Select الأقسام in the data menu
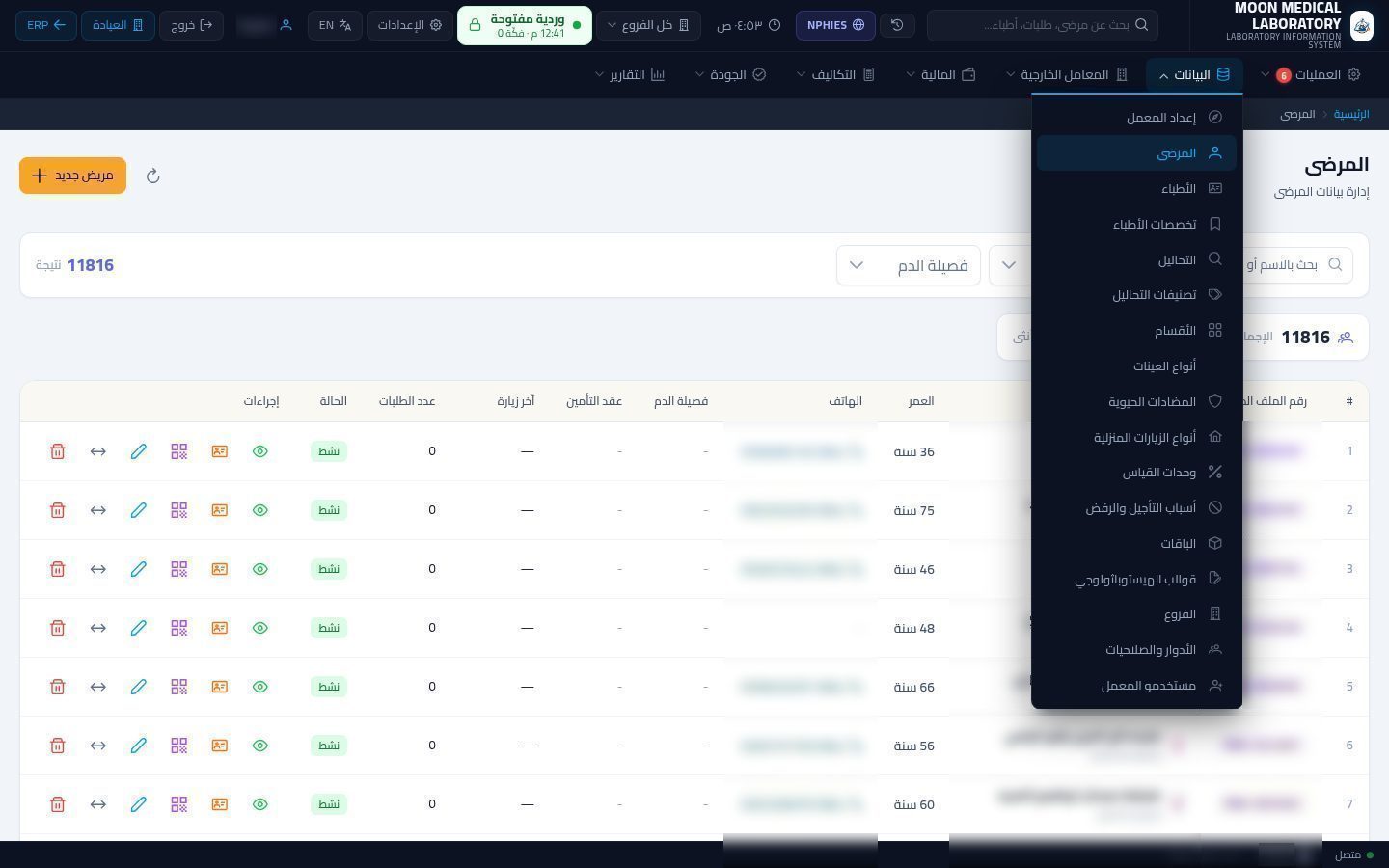1389x868 pixels. point(1136,330)
